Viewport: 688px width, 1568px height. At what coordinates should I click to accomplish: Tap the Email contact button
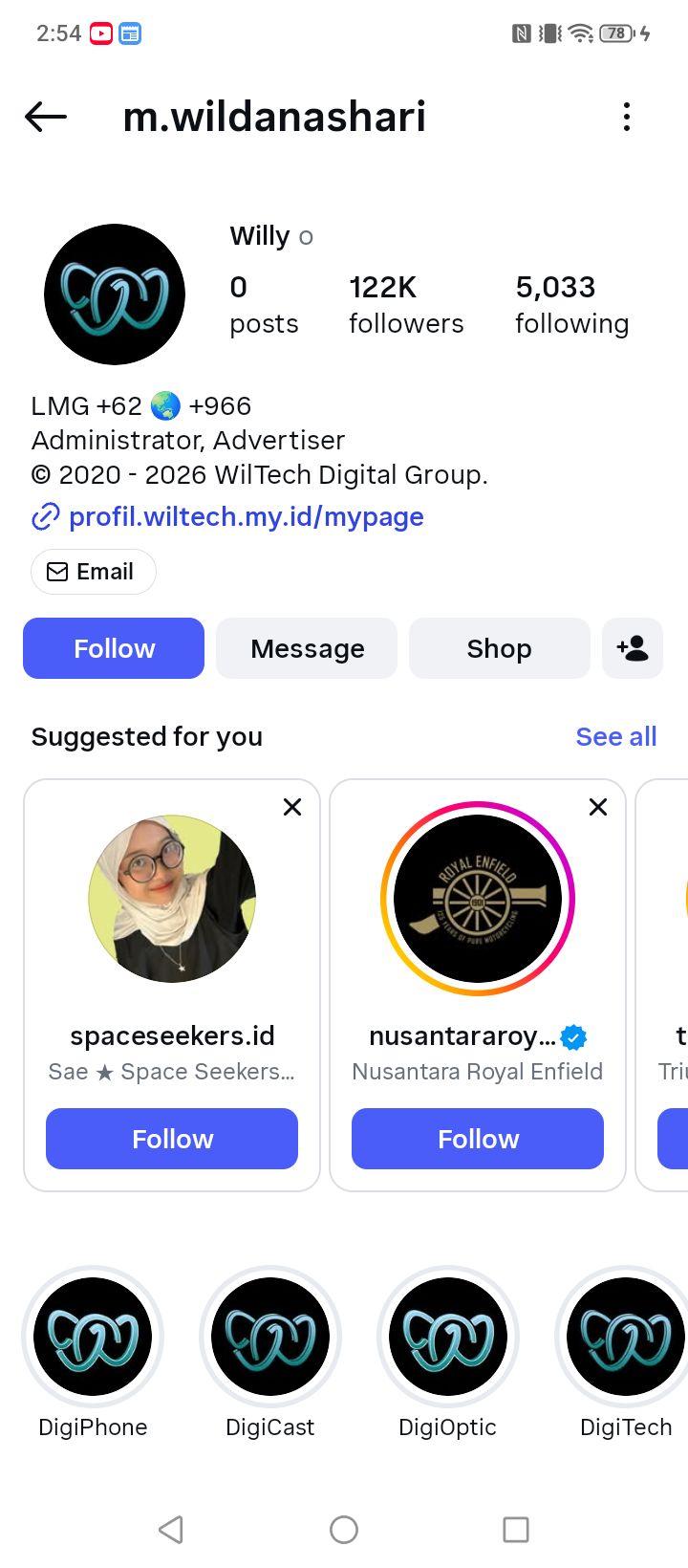(x=94, y=572)
